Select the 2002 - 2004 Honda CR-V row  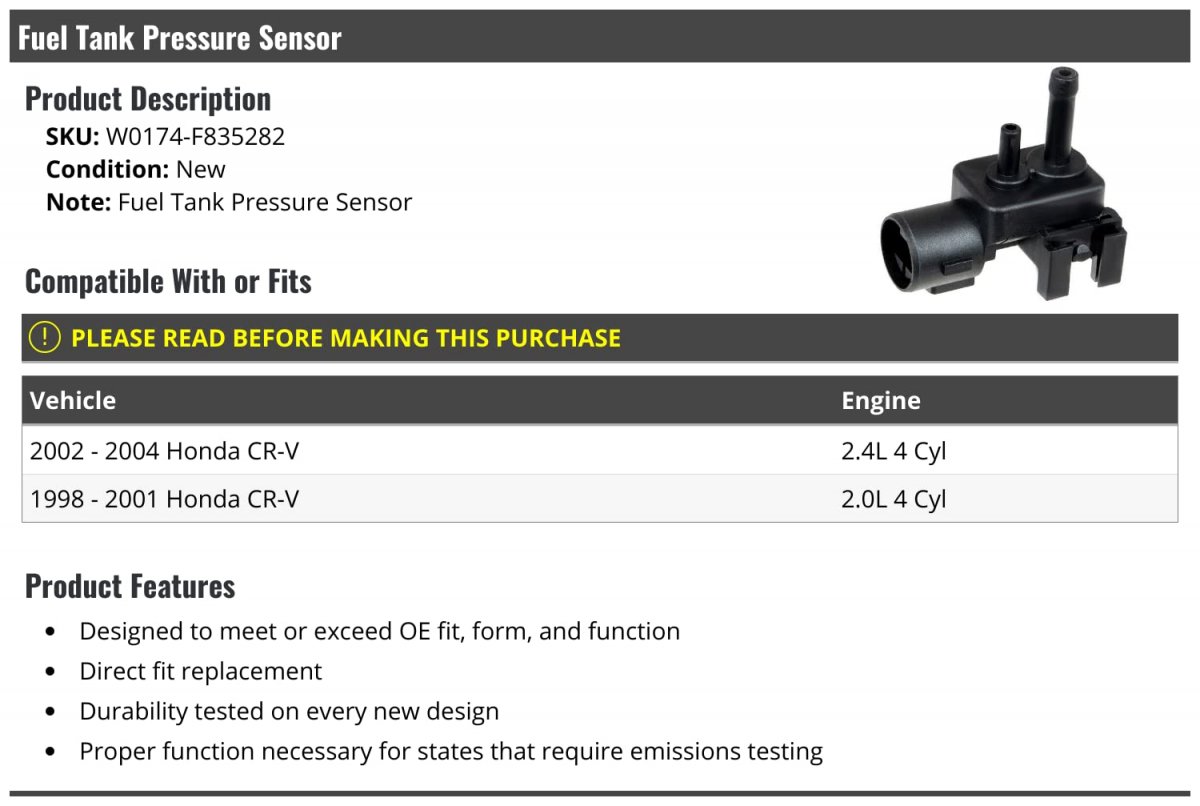[x=600, y=451]
